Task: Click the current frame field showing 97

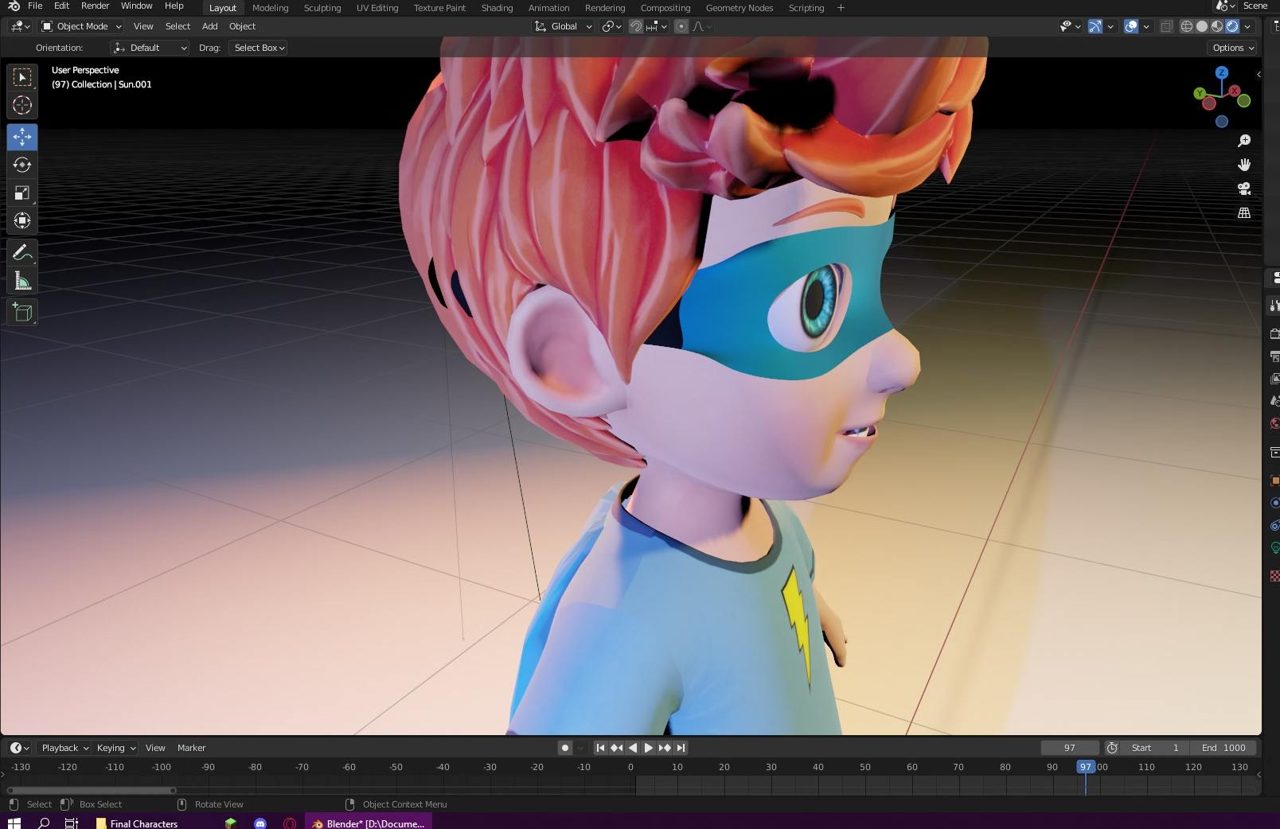Action: 1069,748
